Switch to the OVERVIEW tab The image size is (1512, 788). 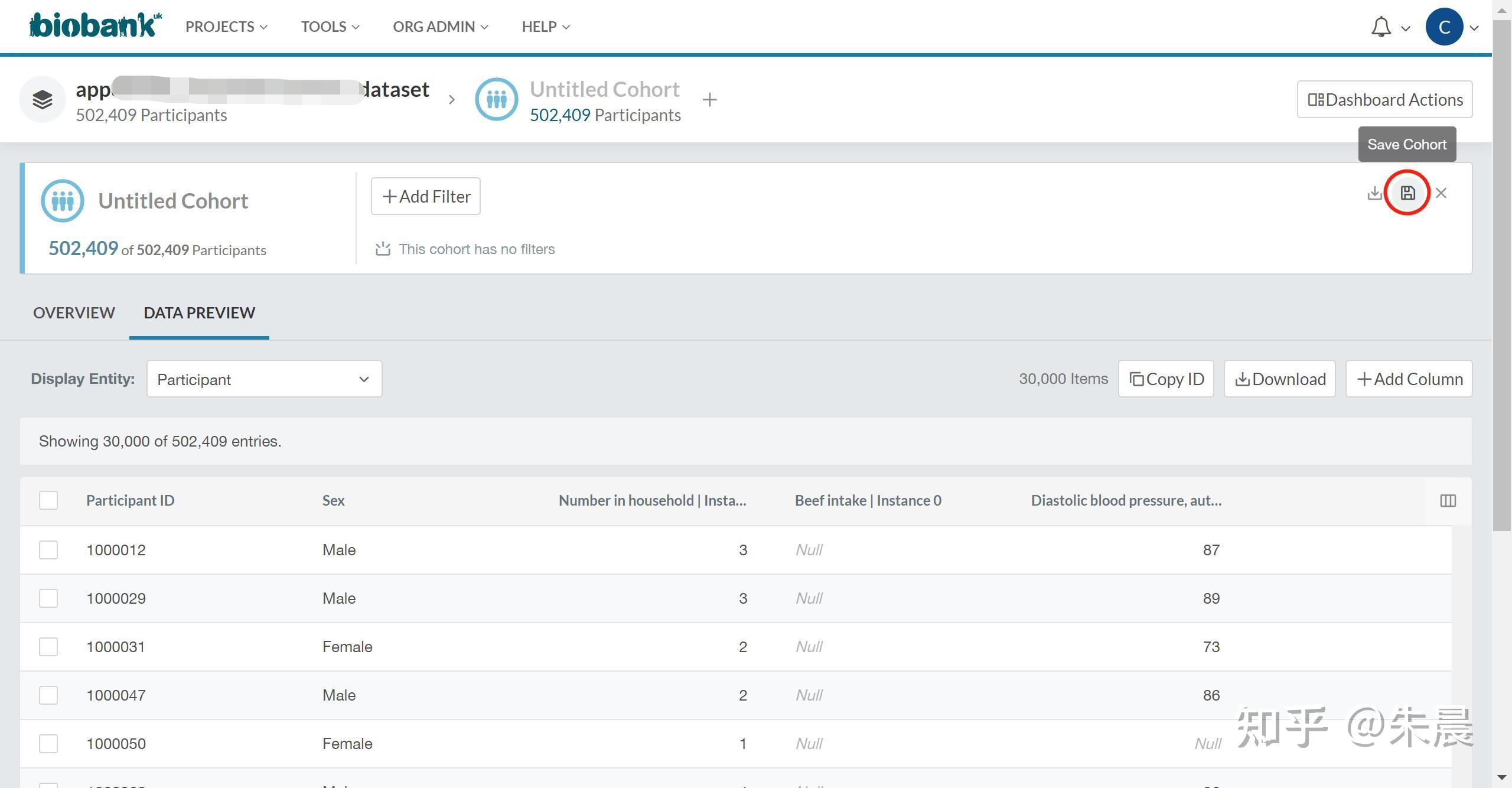tap(74, 312)
